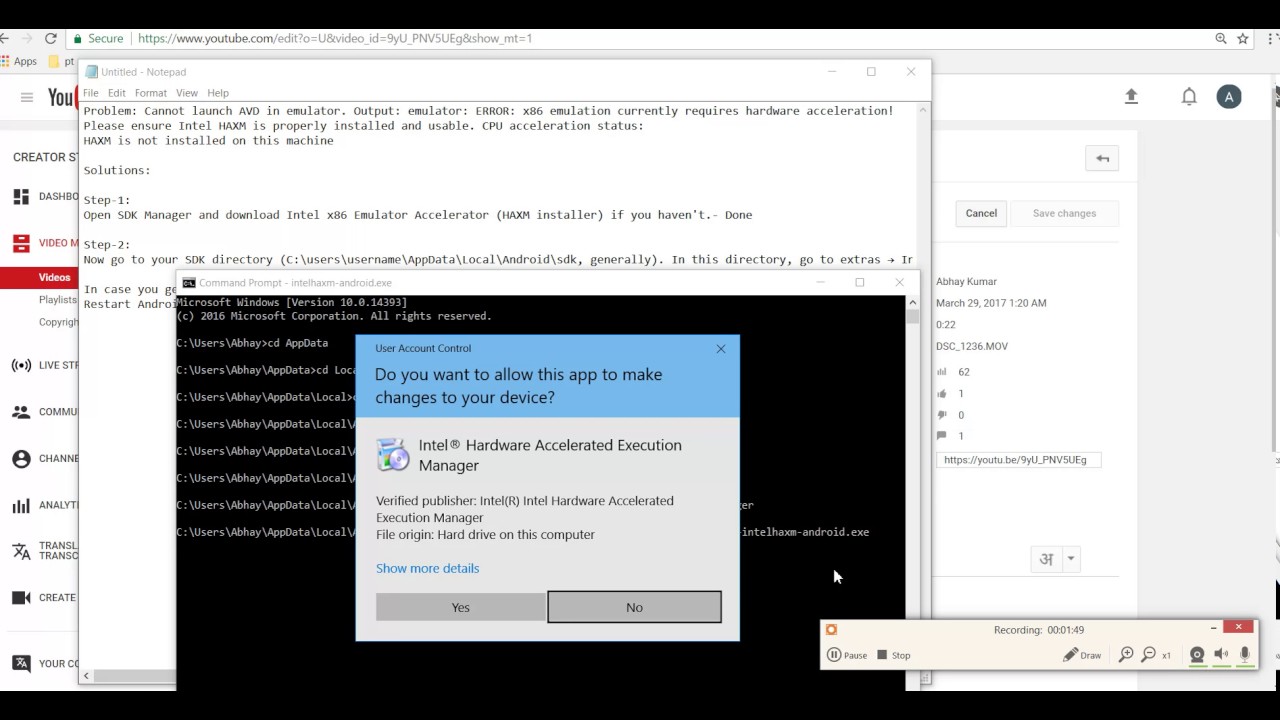Image resolution: width=1280 pixels, height=720 pixels.
Task: Open Notepad Edit menu
Action: [x=117, y=93]
